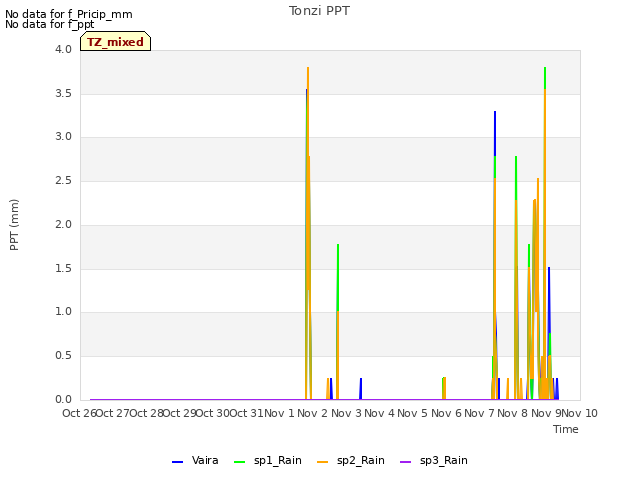This screenshot has height=480, width=640.
Task: Click the 2.5 y-axis tick label
Action: pos(63,181)
